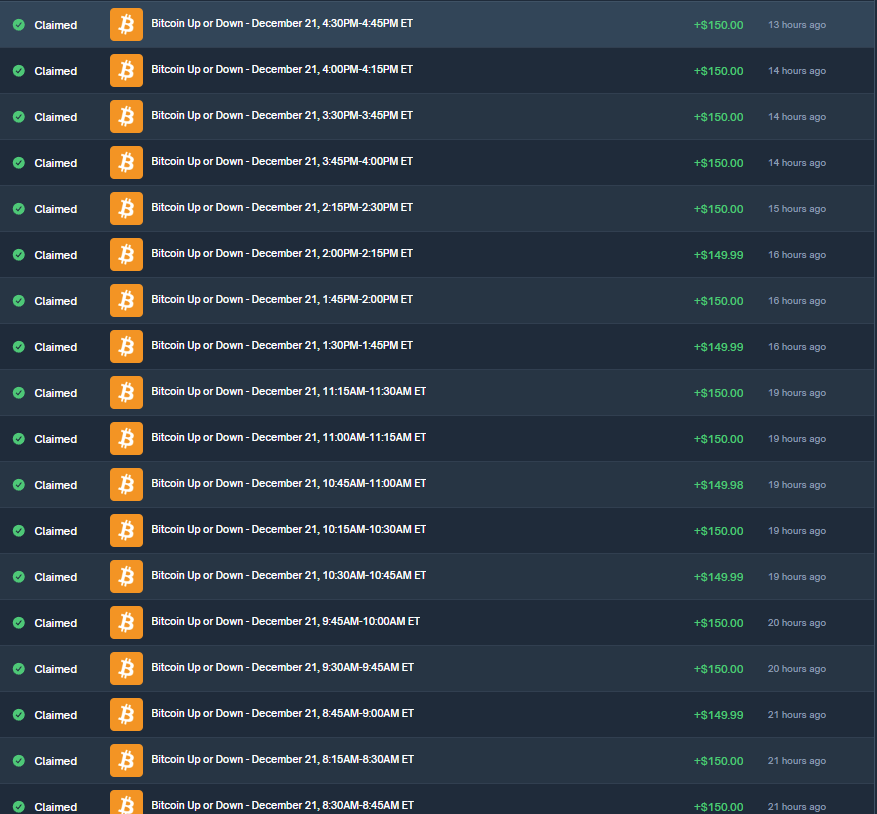Open Bitcoin Up or Down 11:00AM-11:15AM ET market
This screenshot has height=814, width=877.
click(x=289, y=437)
